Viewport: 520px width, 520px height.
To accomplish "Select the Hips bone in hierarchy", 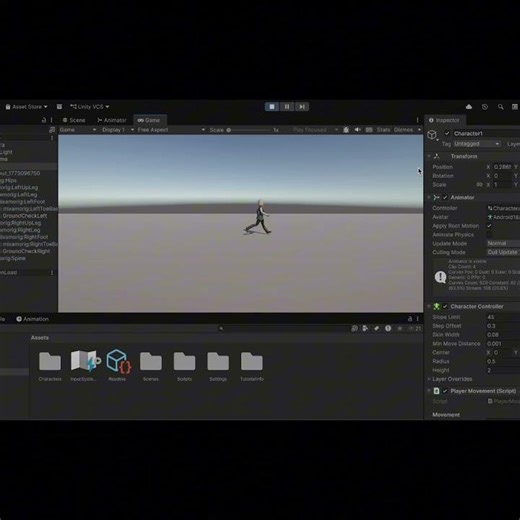I will pyautogui.click(x=8, y=180).
